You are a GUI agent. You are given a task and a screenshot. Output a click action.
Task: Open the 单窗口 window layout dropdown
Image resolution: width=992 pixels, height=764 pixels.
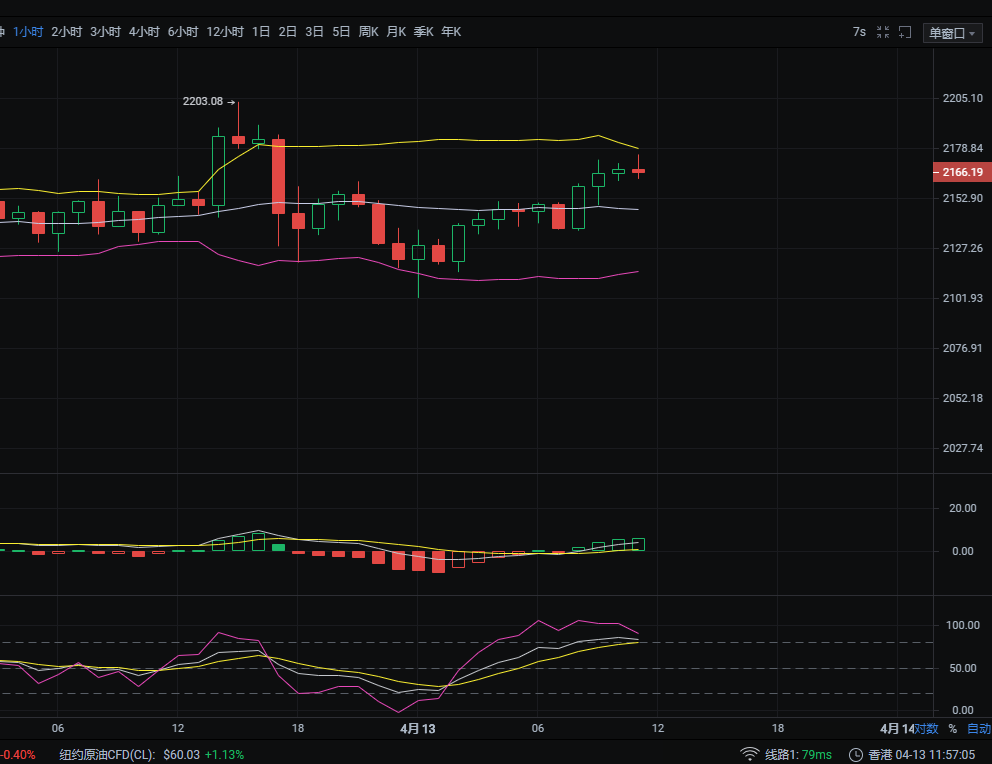[x=952, y=33]
